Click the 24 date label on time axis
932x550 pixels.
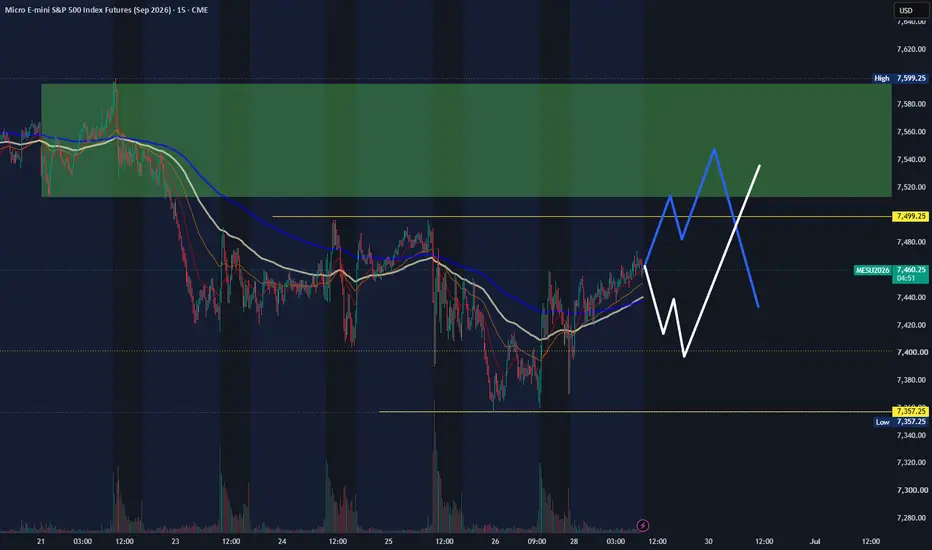pyautogui.click(x=282, y=541)
